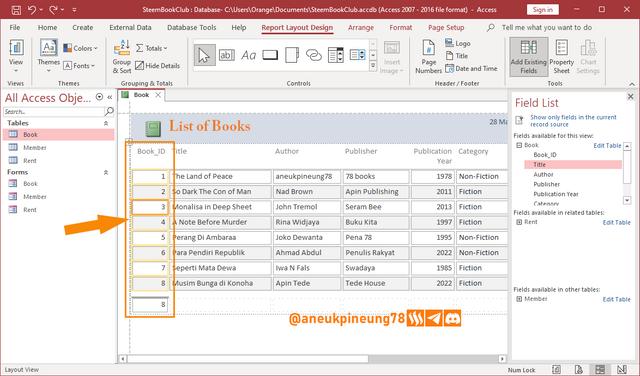This screenshot has height=376, width=640.
Task: Click the Logo button
Action: coord(458,43)
